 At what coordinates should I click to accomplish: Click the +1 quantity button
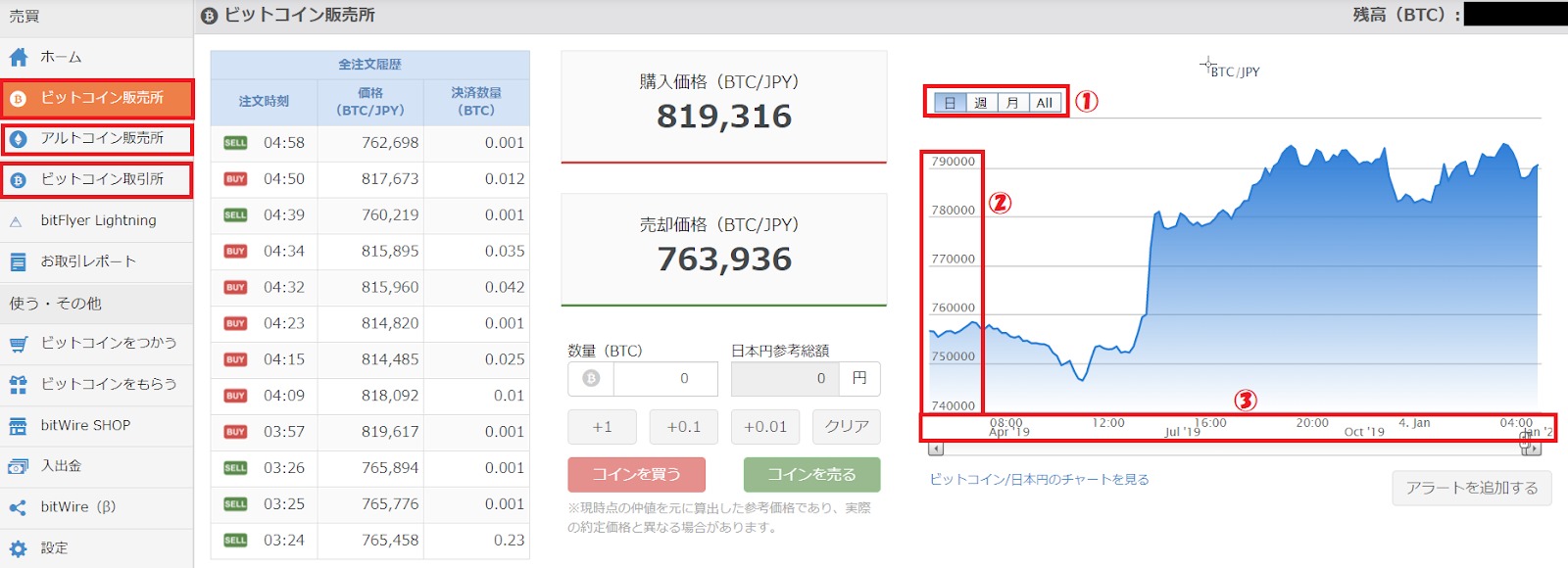coord(602,427)
